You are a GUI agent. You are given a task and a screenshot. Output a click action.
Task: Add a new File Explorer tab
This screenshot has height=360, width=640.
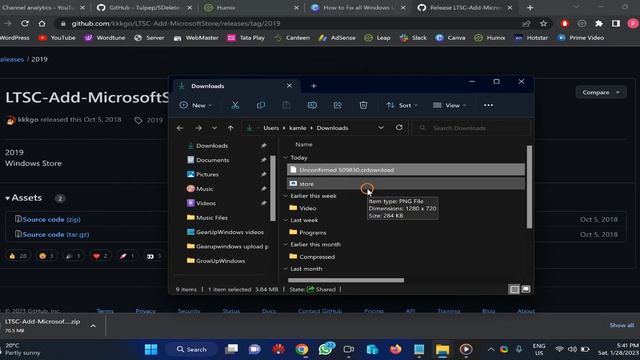coord(313,86)
